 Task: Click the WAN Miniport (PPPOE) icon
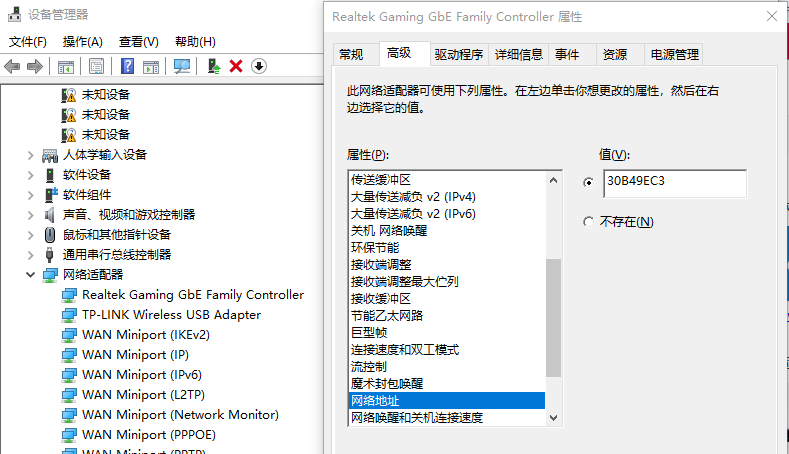pos(69,435)
